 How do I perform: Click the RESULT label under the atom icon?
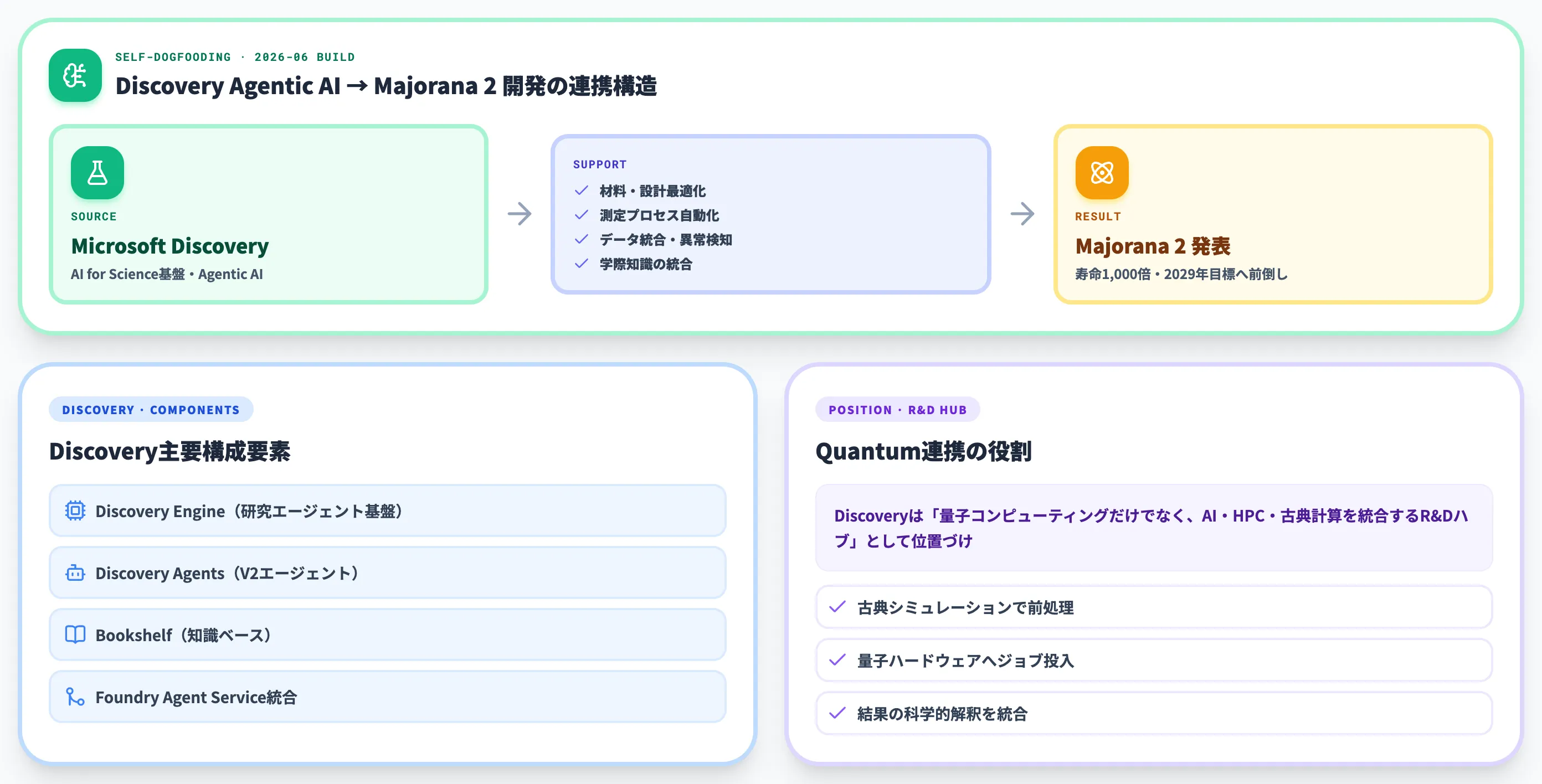[x=1098, y=216]
